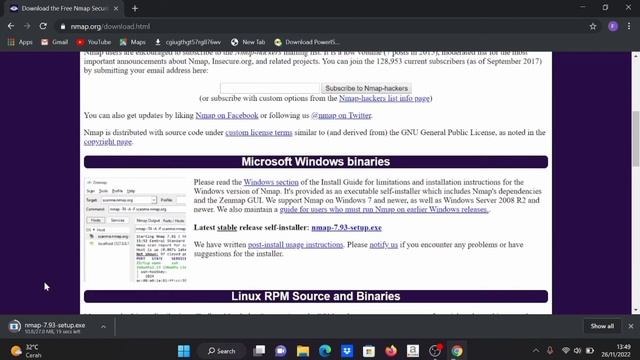Image resolution: width=640 pixels, height=360 pixels.
Task: Close the Nmap download tab
Action: pos(116,8)
